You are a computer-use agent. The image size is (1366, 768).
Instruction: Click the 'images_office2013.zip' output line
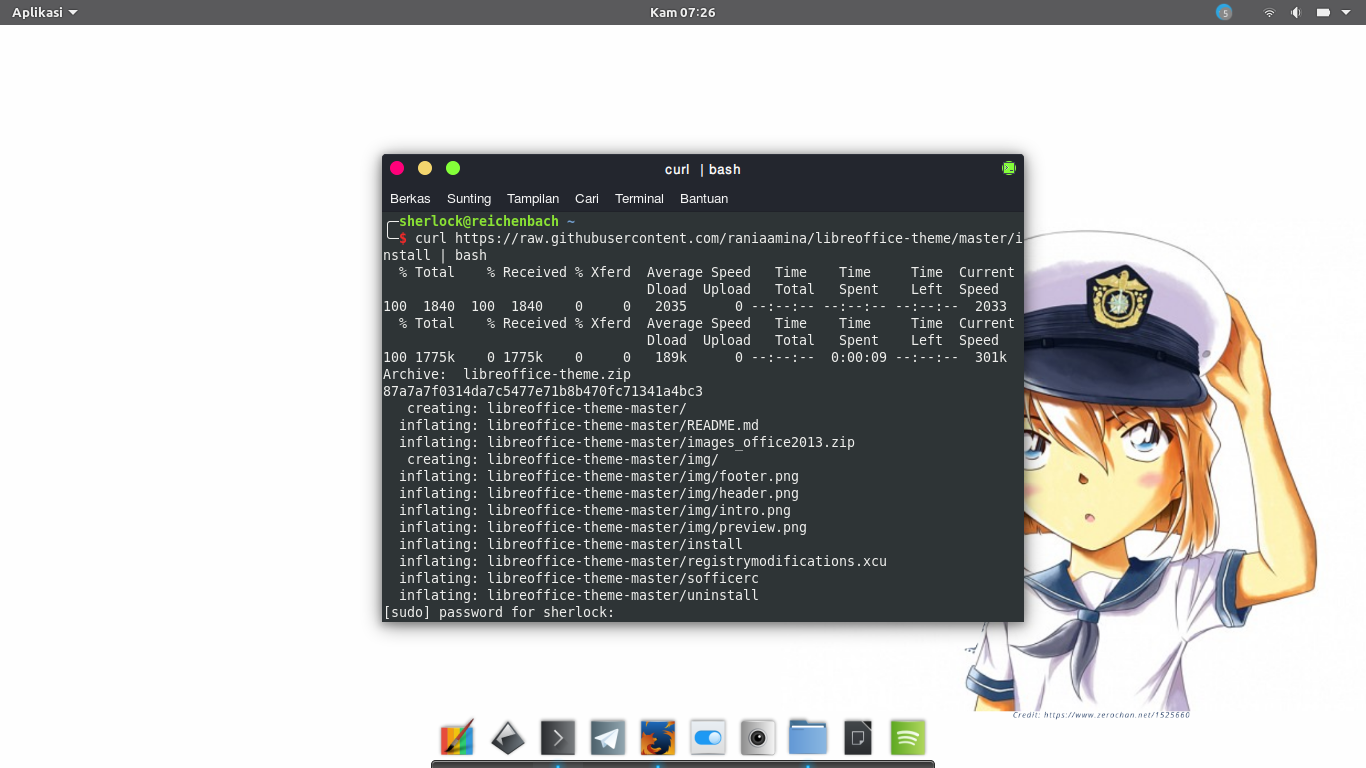click(627, 442)
